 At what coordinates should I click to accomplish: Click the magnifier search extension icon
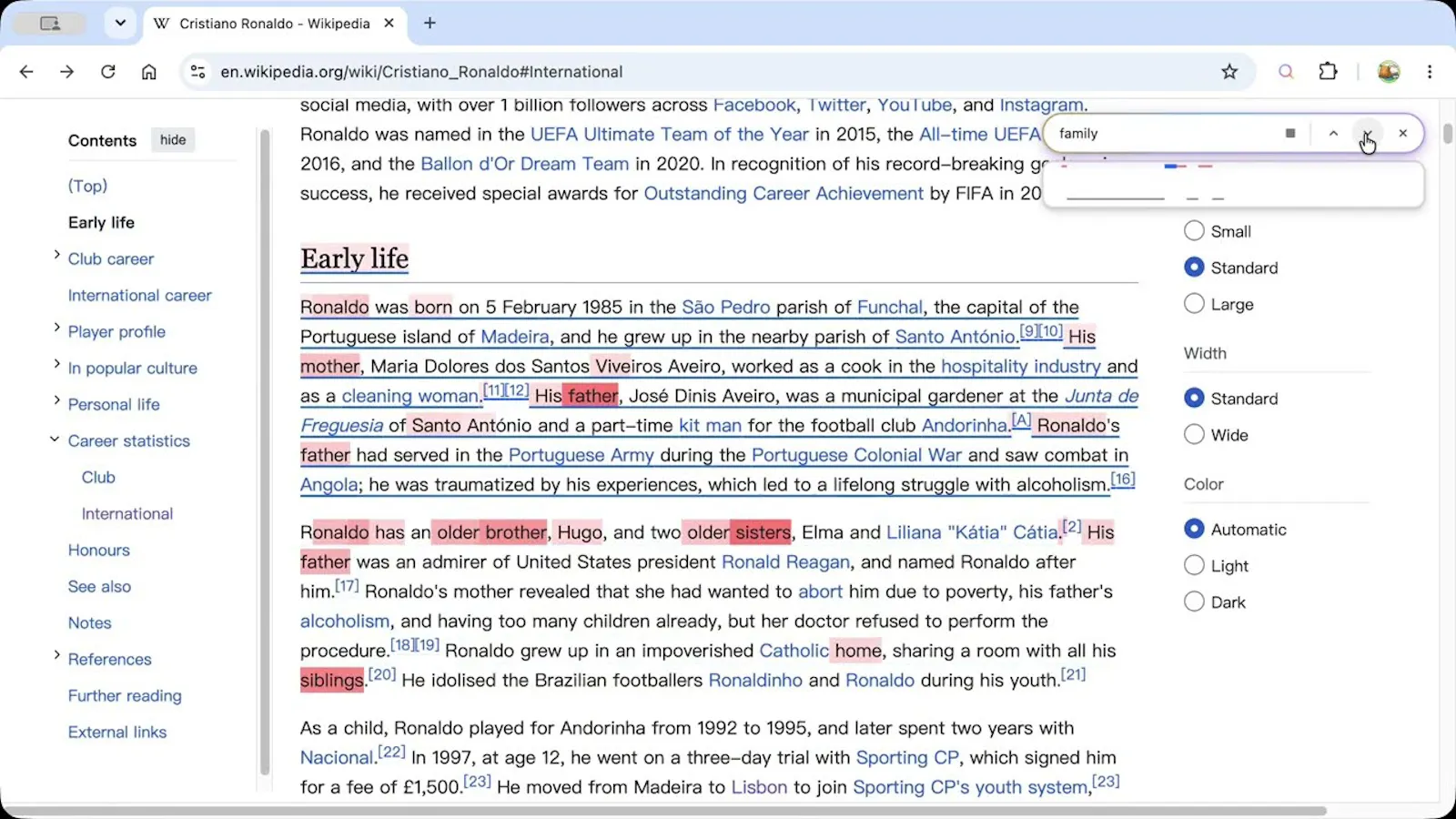[x=1286, y=72]
